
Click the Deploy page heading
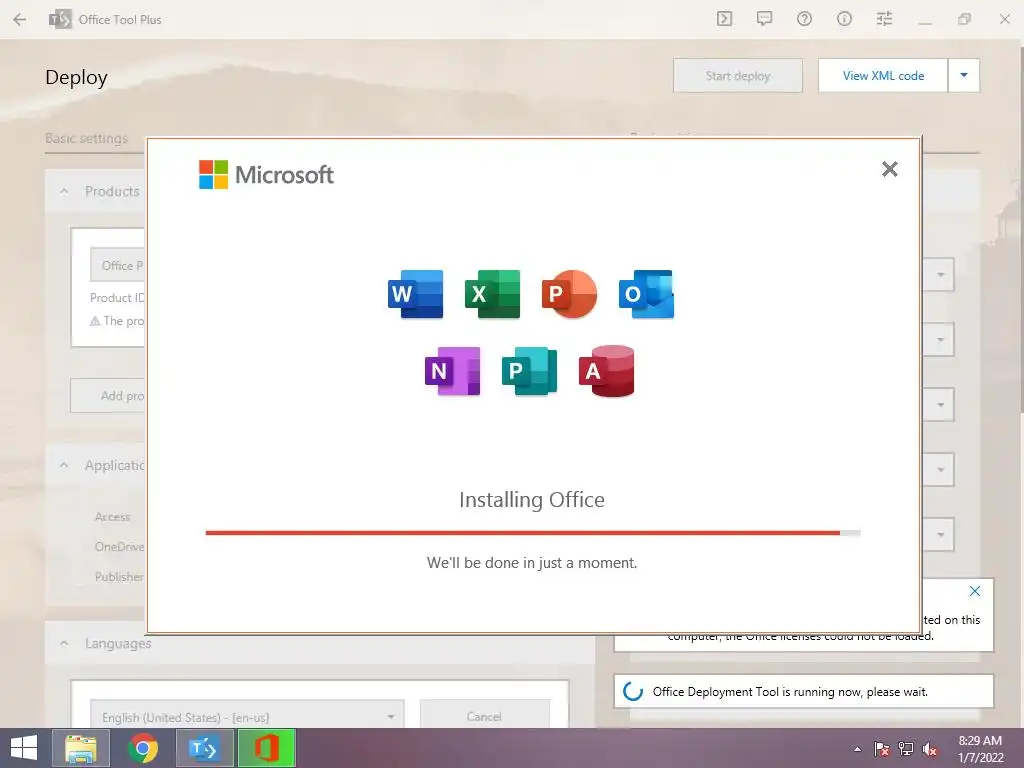point(76,77)
